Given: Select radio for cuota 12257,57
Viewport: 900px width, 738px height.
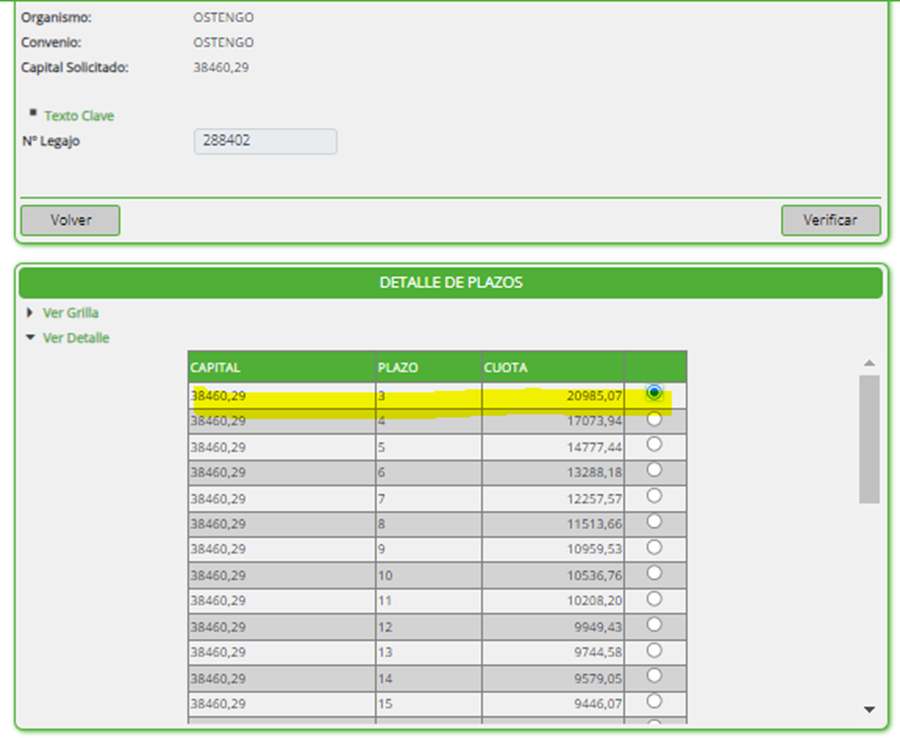Looking at the screenshot, I should [654, 495].
